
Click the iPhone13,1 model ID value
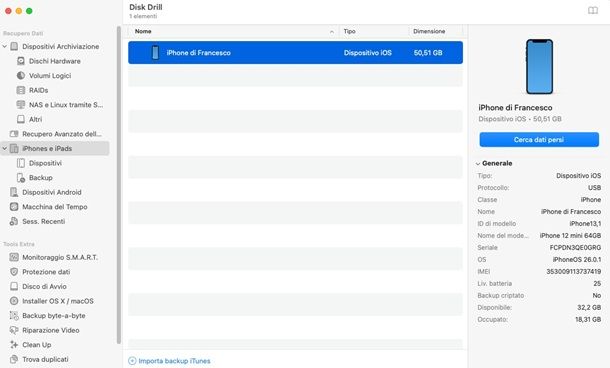pyautogui.click(x=585, y=223)
